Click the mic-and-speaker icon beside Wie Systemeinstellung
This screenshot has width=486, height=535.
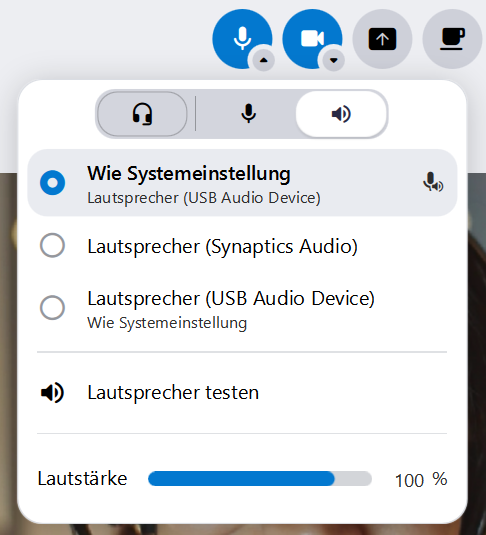pyautogui.click(x=433, y=182)
